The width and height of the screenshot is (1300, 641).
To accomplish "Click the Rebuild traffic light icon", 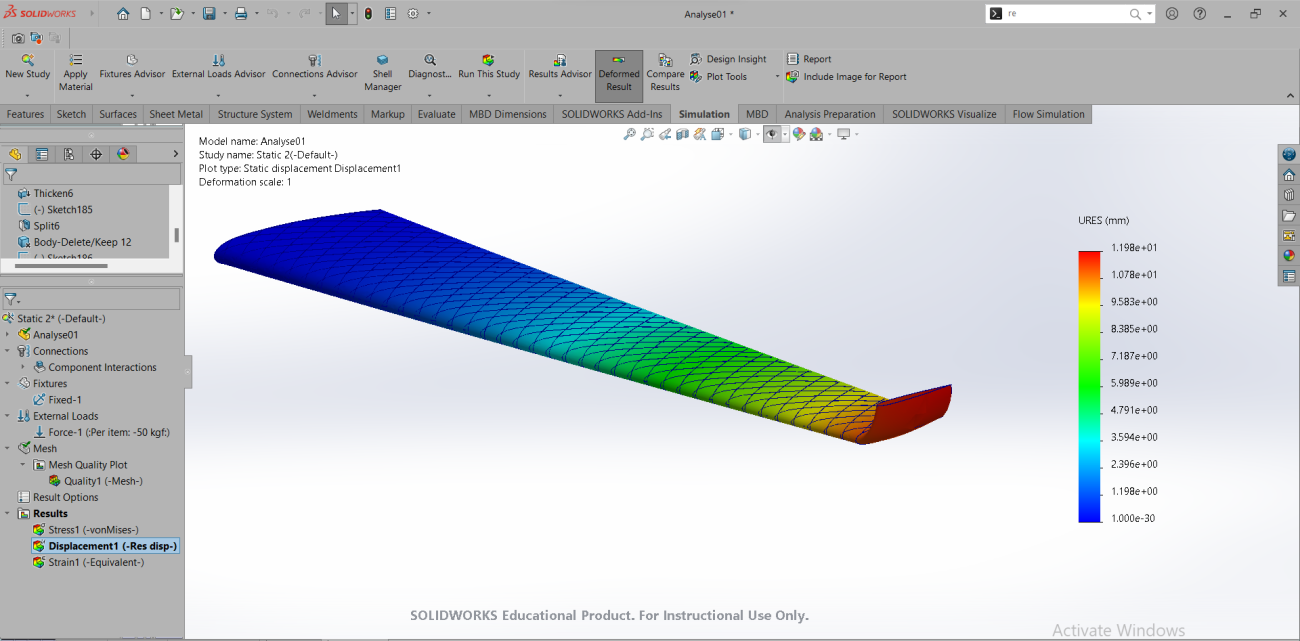I will point(367,14).
